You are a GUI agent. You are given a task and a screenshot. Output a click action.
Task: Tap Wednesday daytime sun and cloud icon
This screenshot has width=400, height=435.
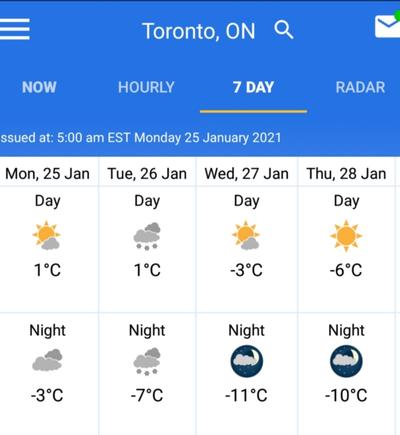click(246, 235)
